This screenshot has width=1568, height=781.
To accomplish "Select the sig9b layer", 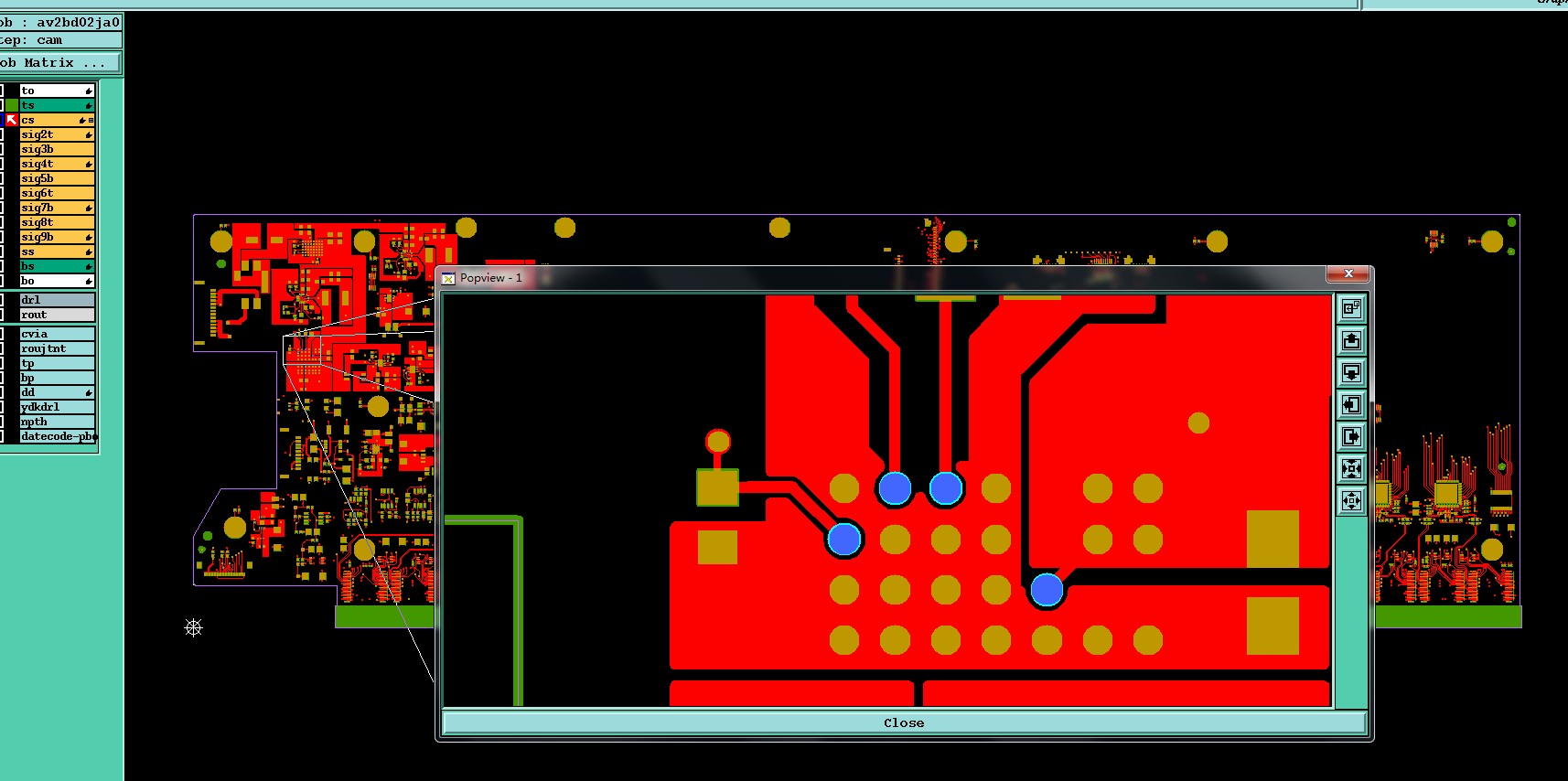I will [57, 237].
